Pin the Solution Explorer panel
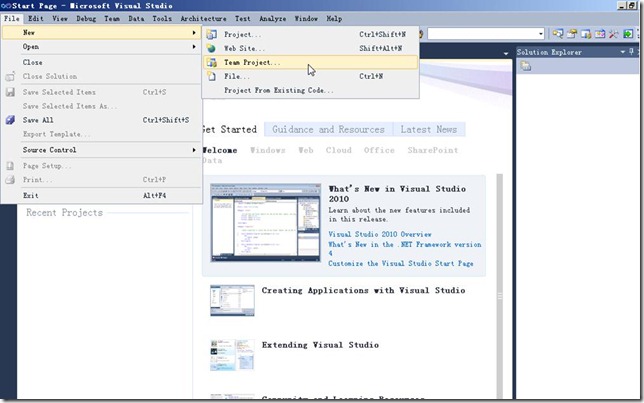 coord(631,52)
